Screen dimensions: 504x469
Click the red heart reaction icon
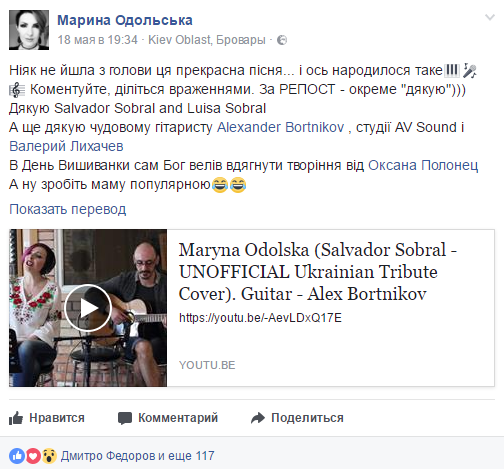[33, 456]
